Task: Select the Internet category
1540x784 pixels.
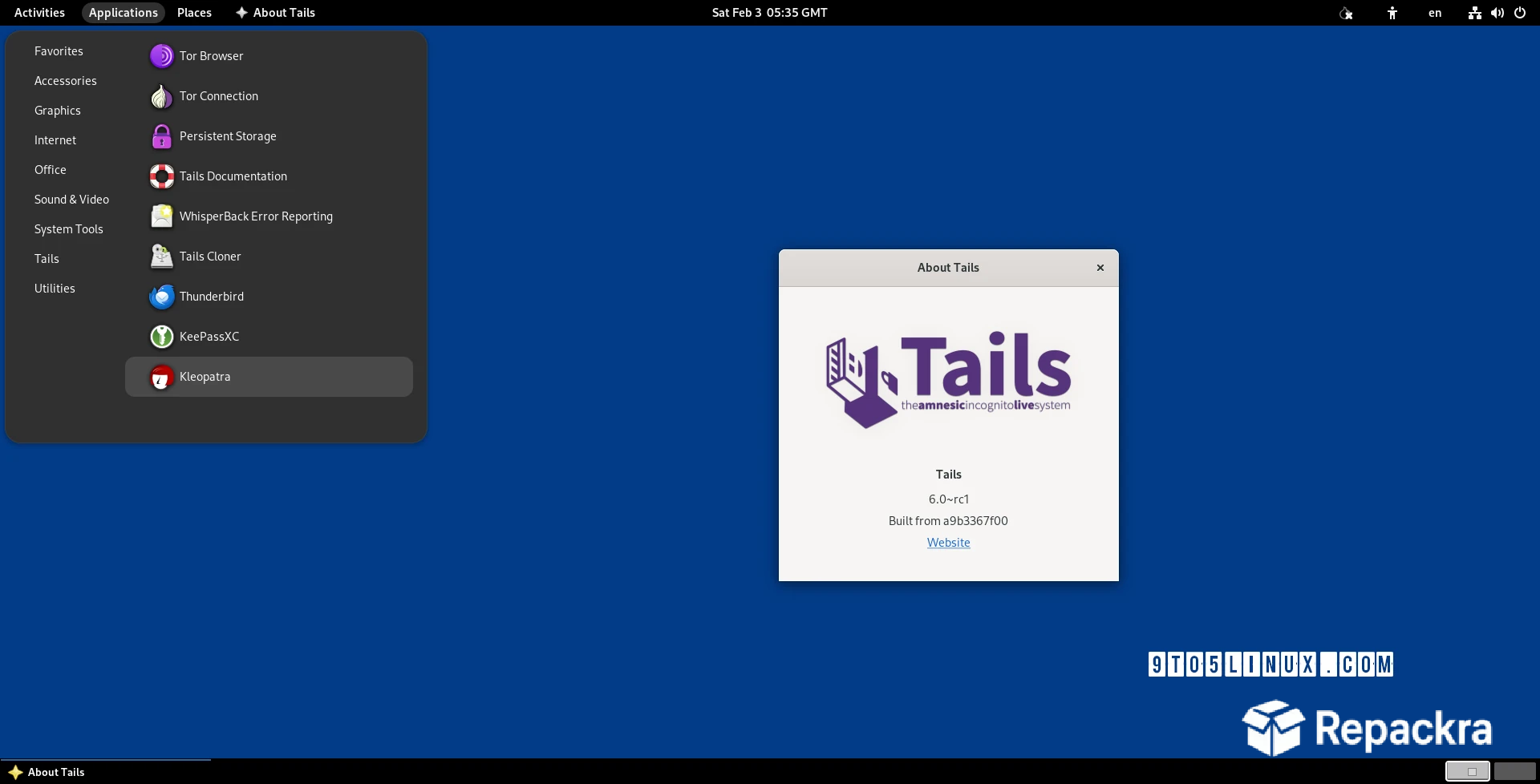Action: pos(55,140)
